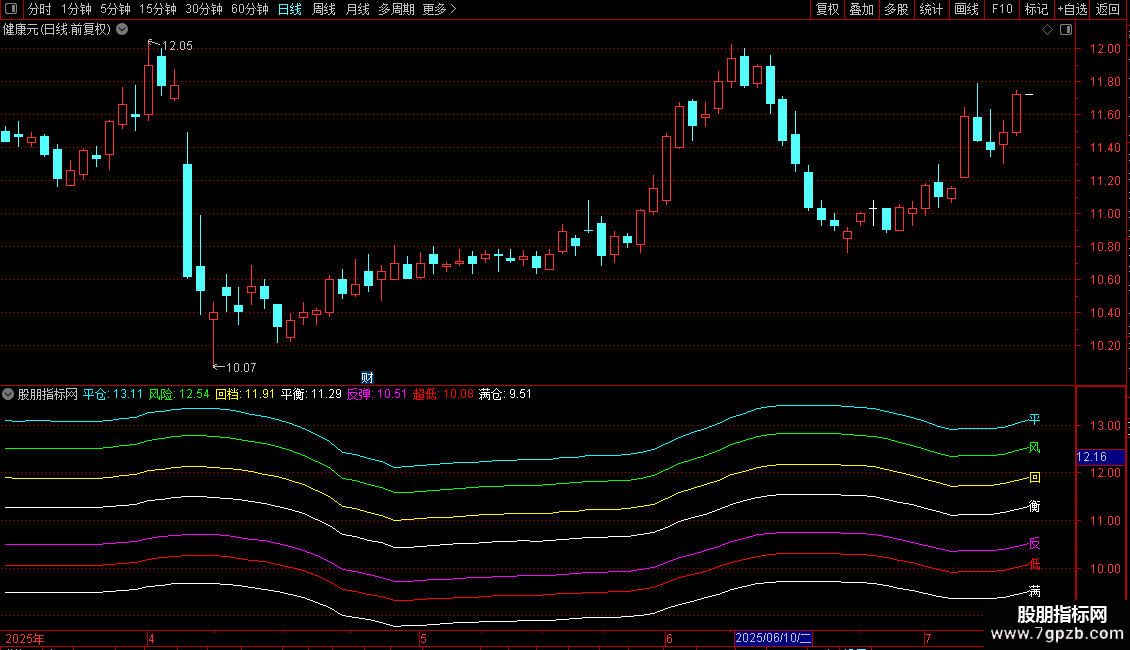Click the 衡 label on white line
Viewport: 1130px width, 650px height.
(1034, 506)
